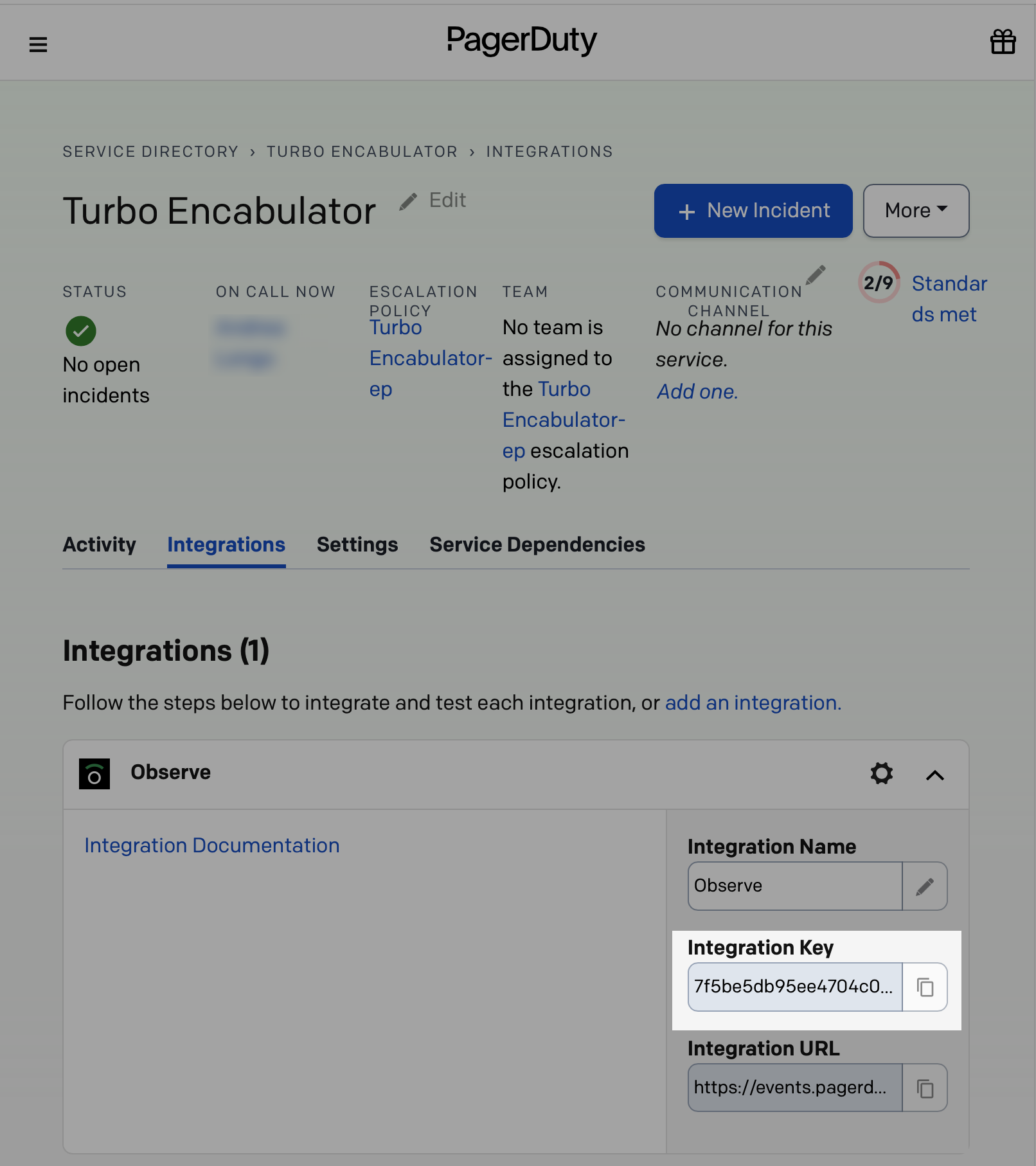1036x1166 pixels.
Task: Copy the Integration URL to clipboard
Action: point(925,1088)
